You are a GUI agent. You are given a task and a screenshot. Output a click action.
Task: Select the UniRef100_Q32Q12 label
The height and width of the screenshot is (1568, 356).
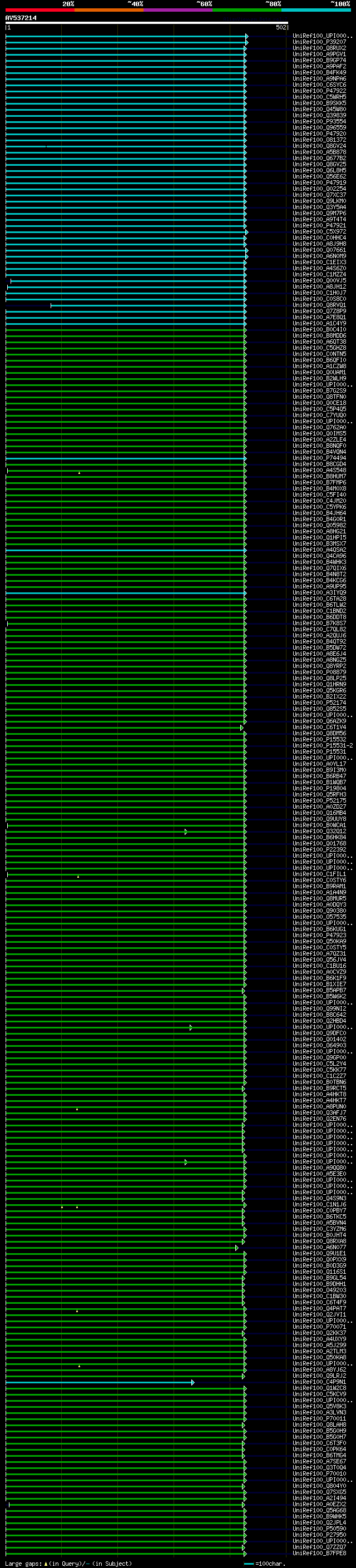pos(319,832)
